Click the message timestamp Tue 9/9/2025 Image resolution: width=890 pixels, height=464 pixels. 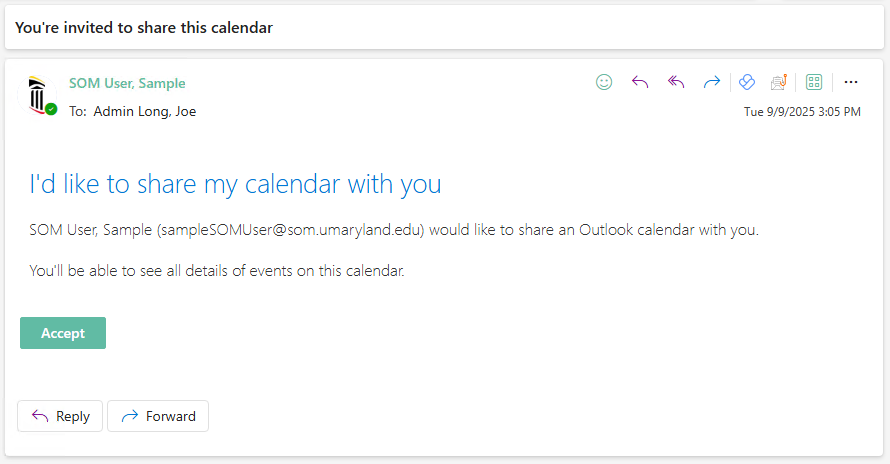pyautogui.click(x=802, y=112)
